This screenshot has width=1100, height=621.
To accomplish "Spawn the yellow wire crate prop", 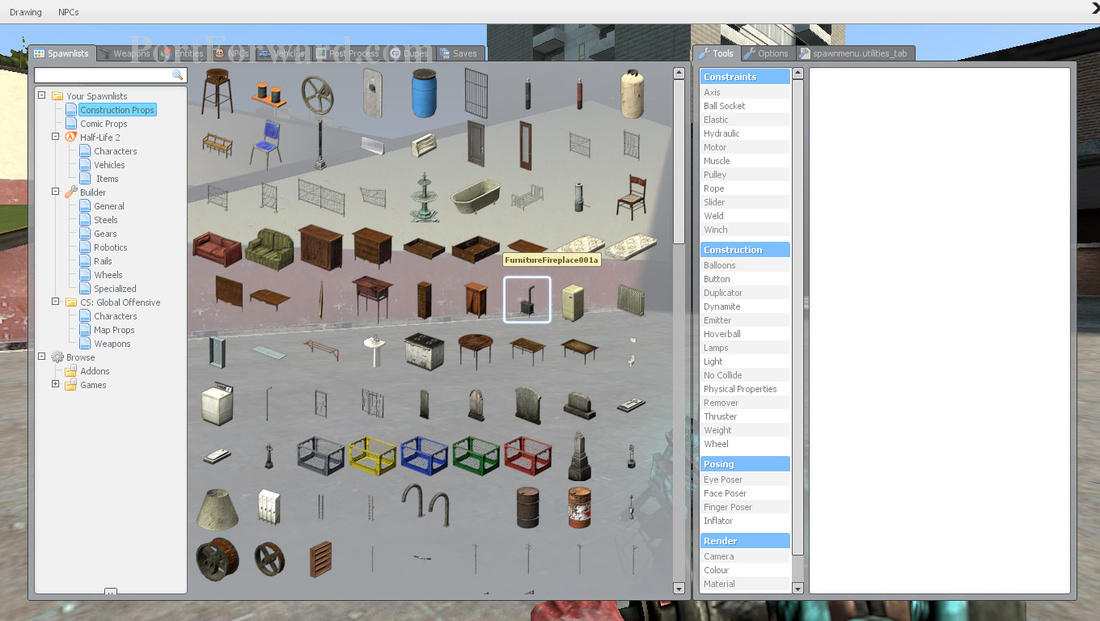I will point(373,455).
